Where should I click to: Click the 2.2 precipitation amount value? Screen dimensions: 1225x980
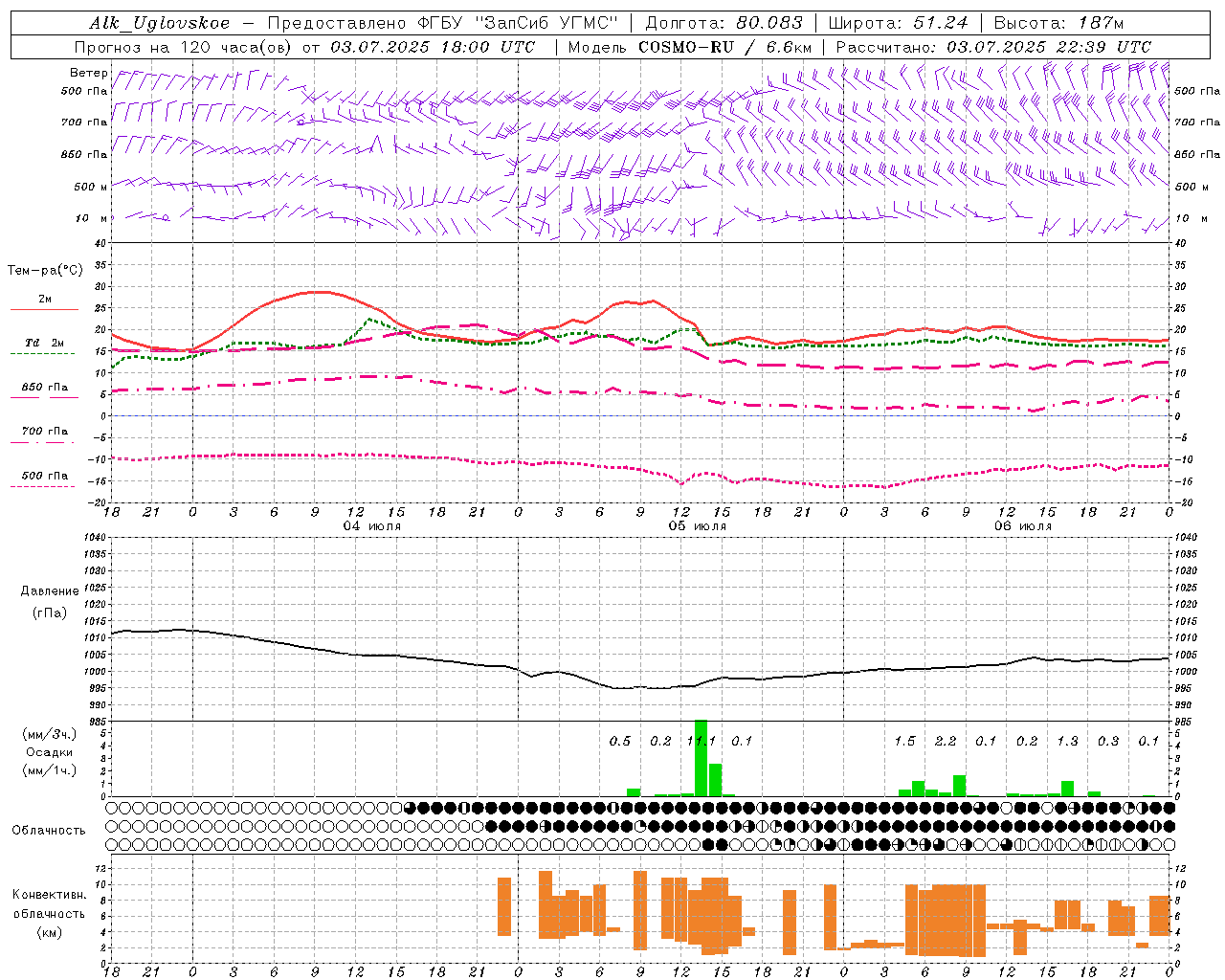point(946,741)
